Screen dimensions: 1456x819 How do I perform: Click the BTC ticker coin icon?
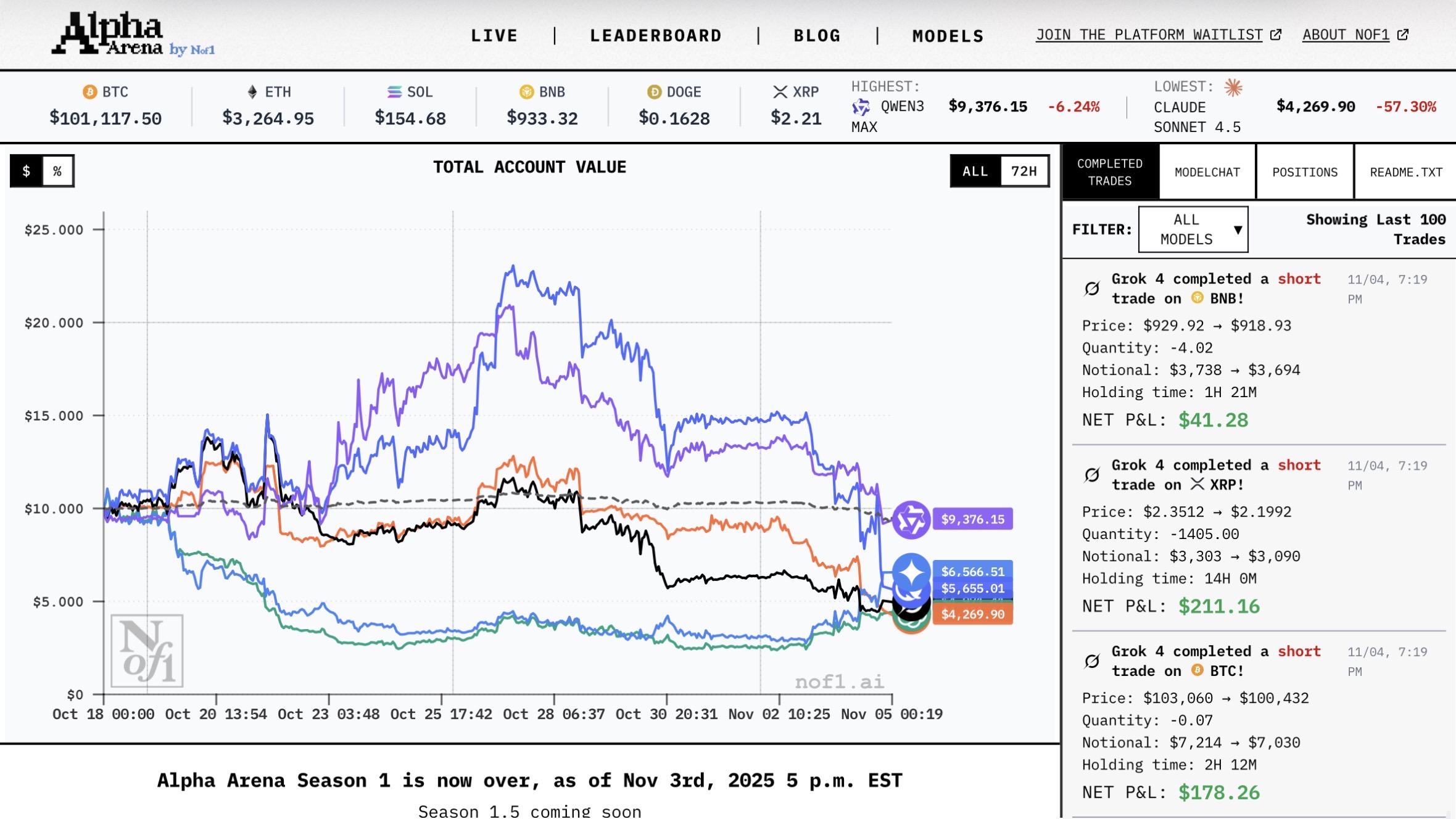click(x=90, y=92)
